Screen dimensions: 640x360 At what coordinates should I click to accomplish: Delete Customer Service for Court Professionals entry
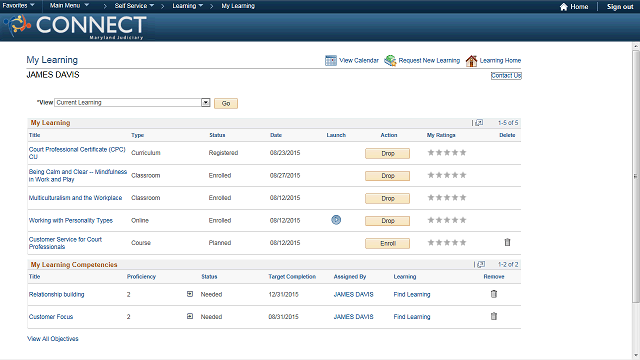507,242
